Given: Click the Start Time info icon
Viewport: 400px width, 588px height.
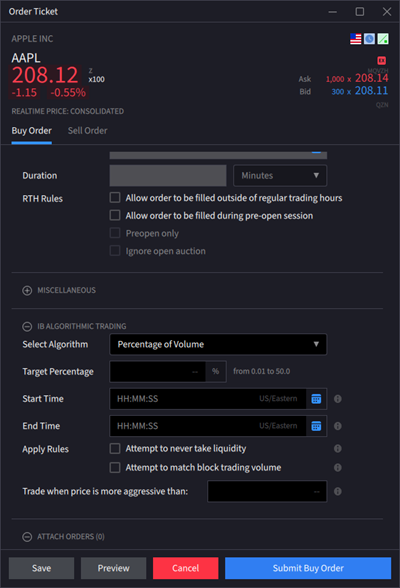Looking at the screenshot, I should click(338, 399).
